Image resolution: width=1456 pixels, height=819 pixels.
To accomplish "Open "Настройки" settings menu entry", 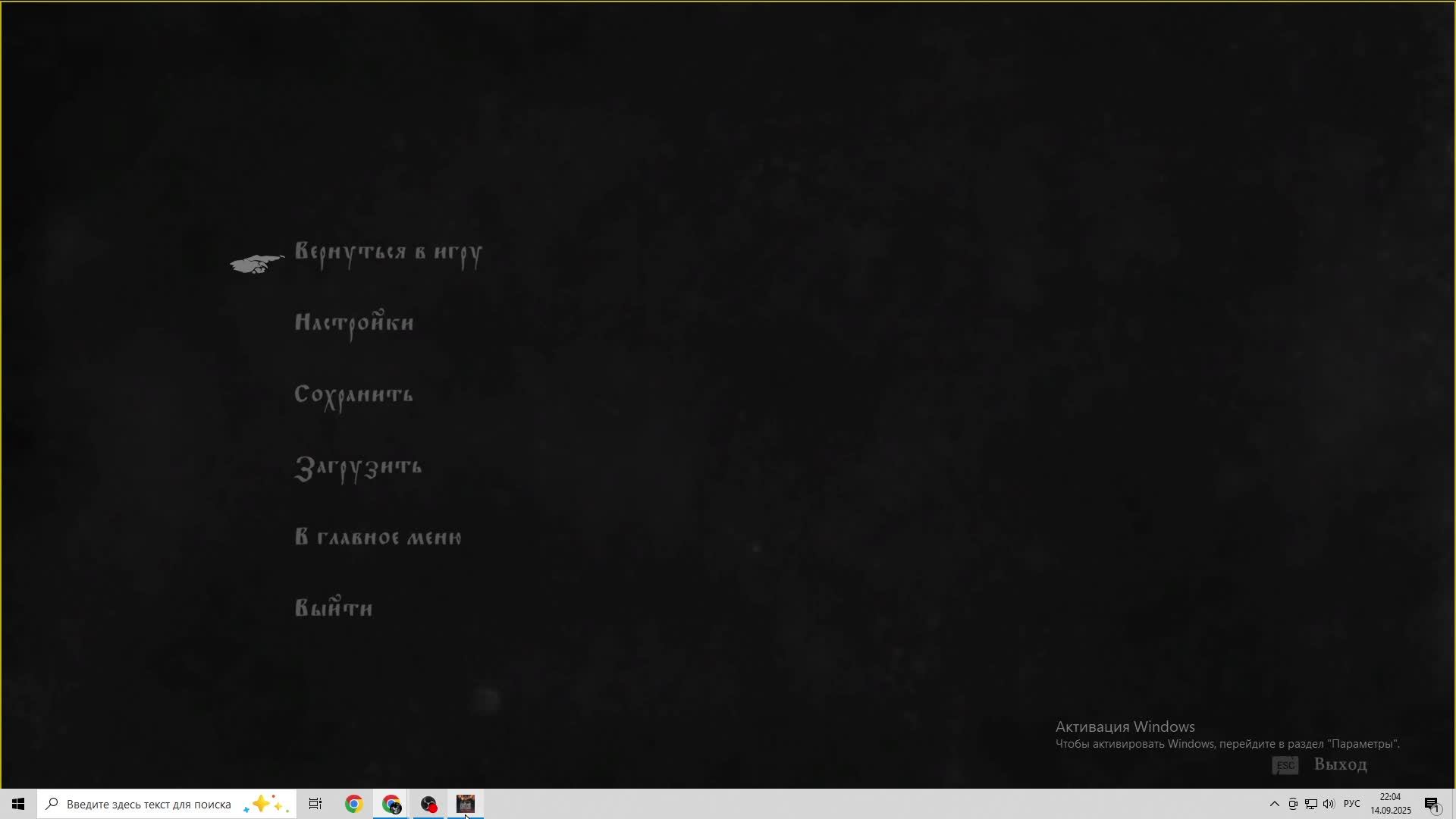I will (x=353, y=323).
